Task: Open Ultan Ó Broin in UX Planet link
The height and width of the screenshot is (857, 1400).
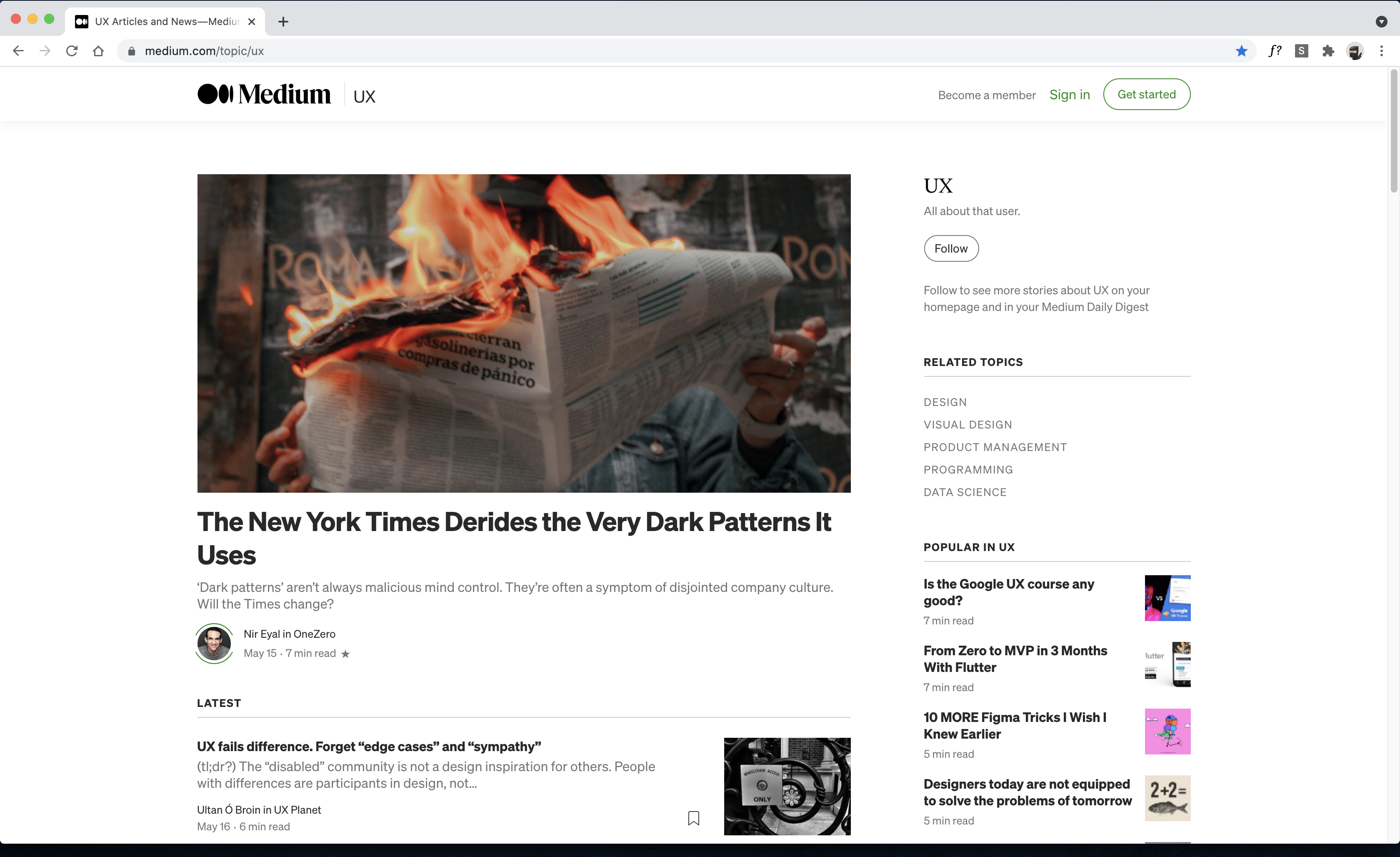Action: click(259, 810)
